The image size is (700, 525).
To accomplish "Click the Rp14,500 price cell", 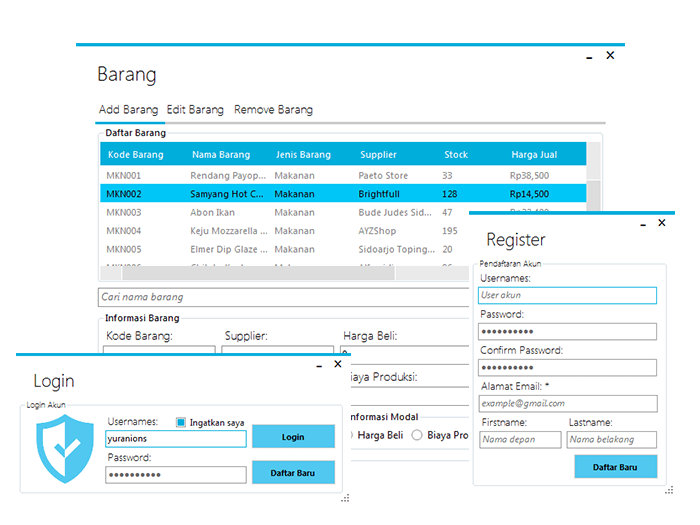I will (529, 194).
